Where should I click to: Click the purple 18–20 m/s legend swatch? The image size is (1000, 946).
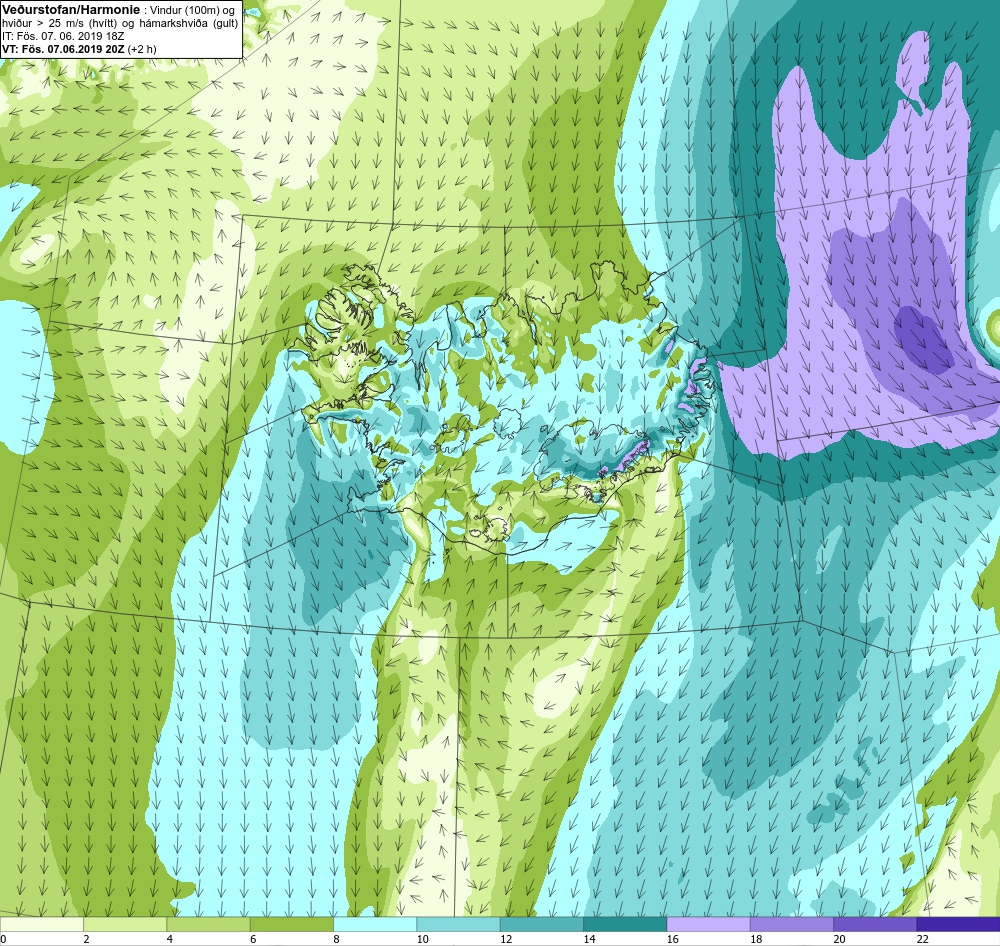791,924
